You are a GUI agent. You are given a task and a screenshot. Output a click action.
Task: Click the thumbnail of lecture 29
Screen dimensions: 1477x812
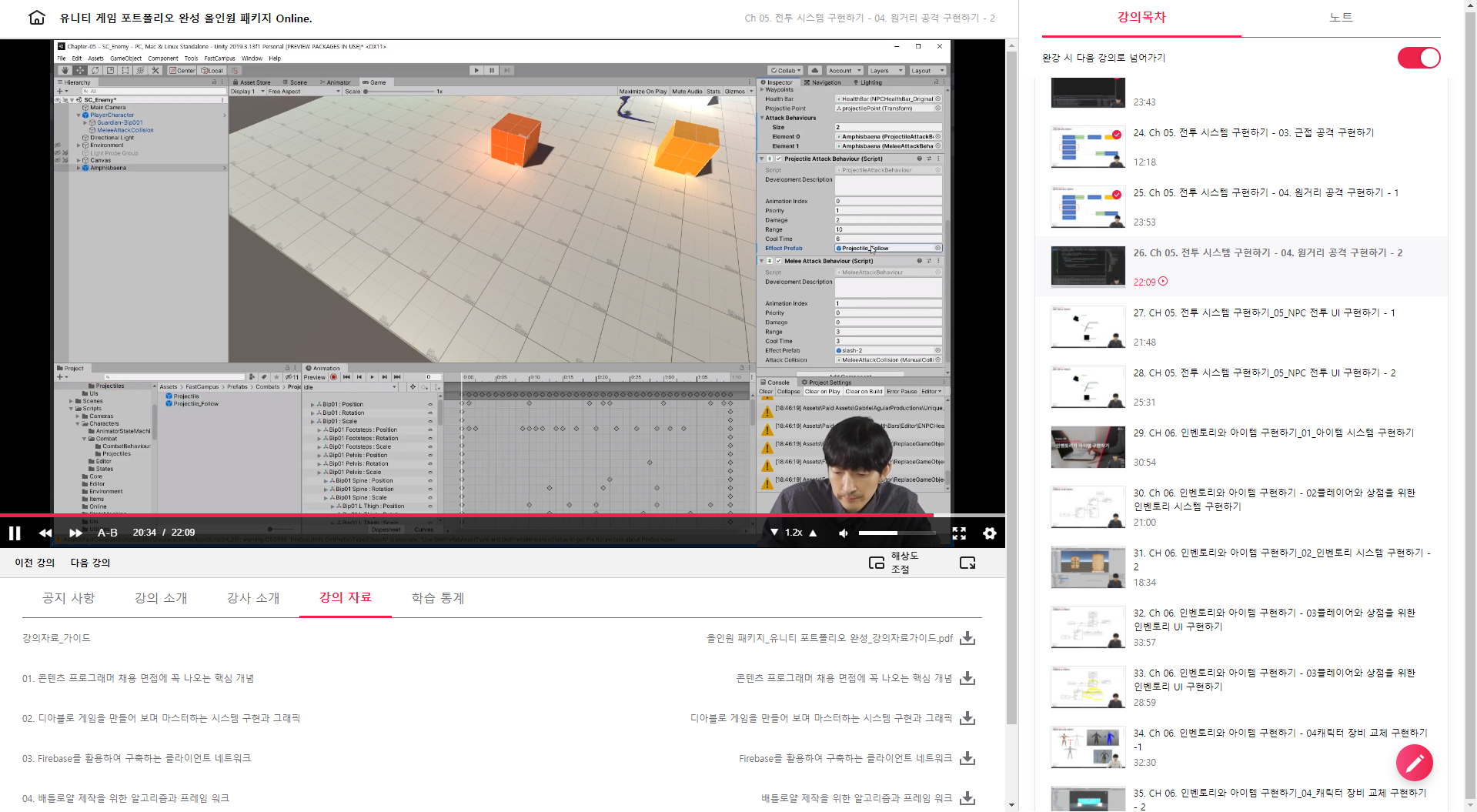click(1088, 447)
